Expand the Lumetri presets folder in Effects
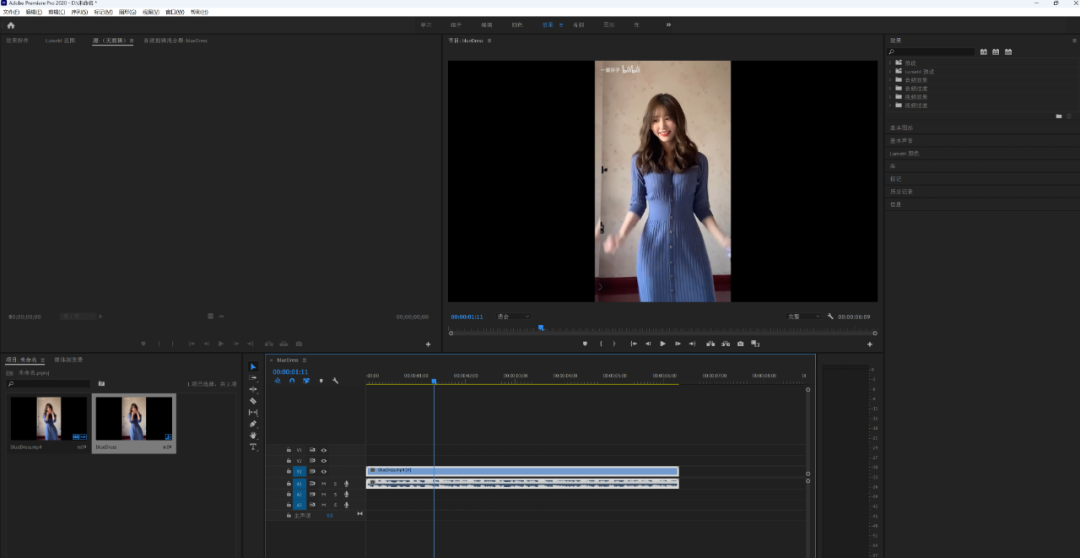The image size is (1080, 558). point(889,71)
